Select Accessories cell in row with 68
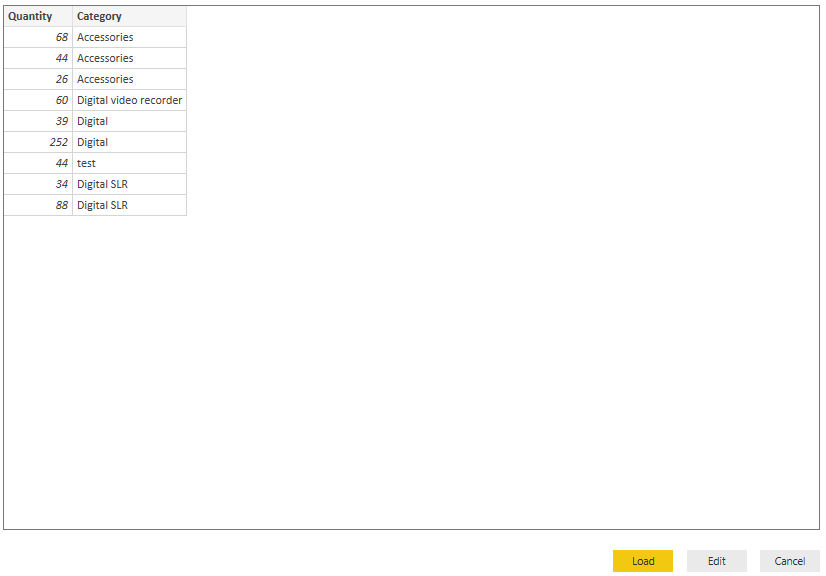Screen dimensions: 826x576 (130, 37)
